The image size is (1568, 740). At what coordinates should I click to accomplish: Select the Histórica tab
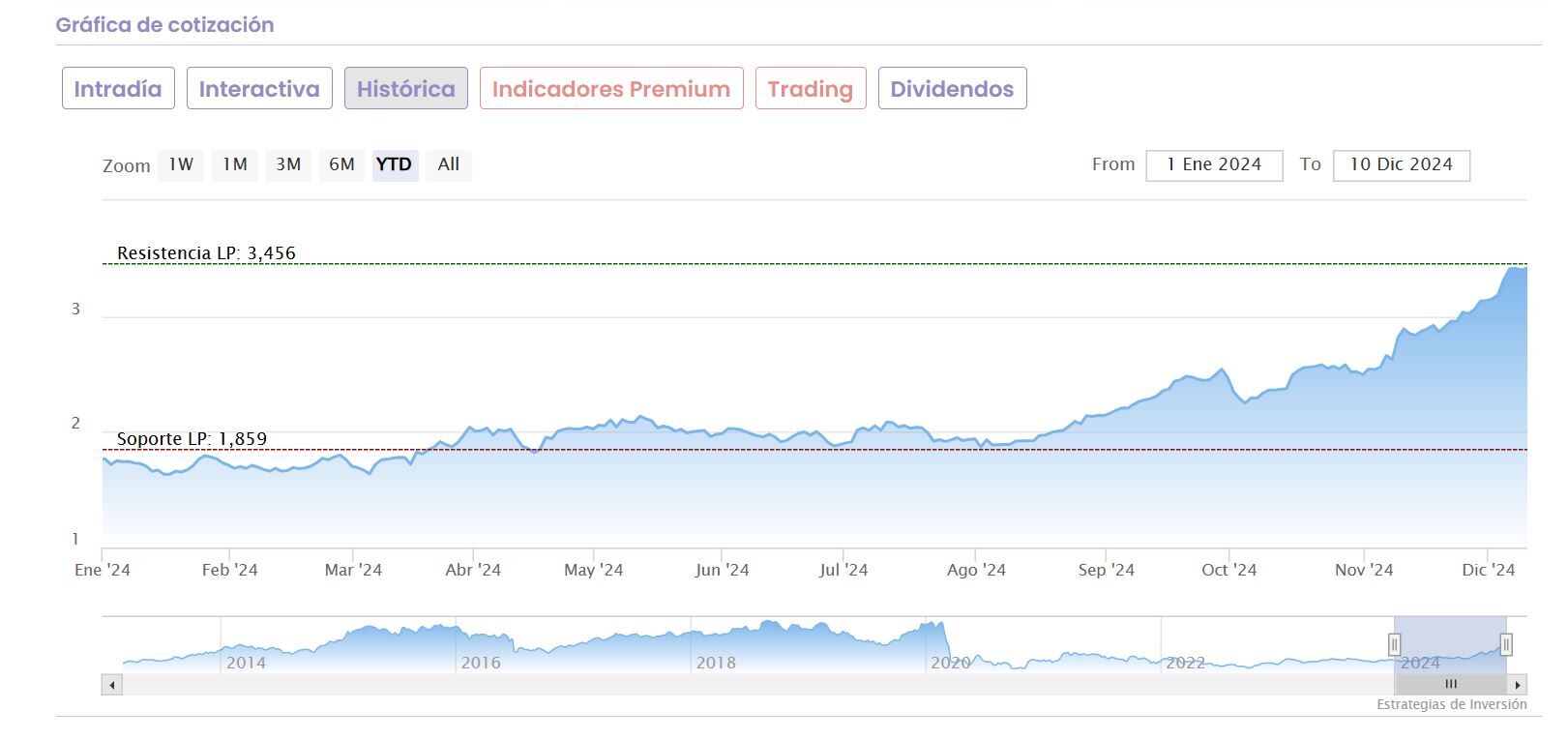tap(405, 89)
